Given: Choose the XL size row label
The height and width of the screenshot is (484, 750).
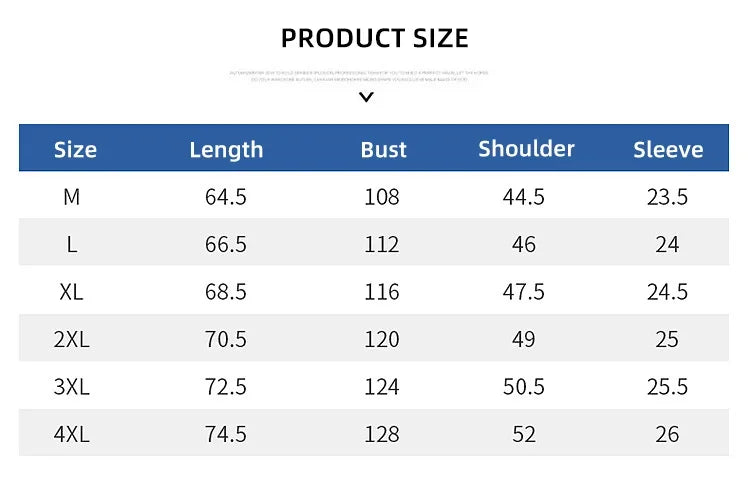Looking at the screenshot, I should [71, 292].
